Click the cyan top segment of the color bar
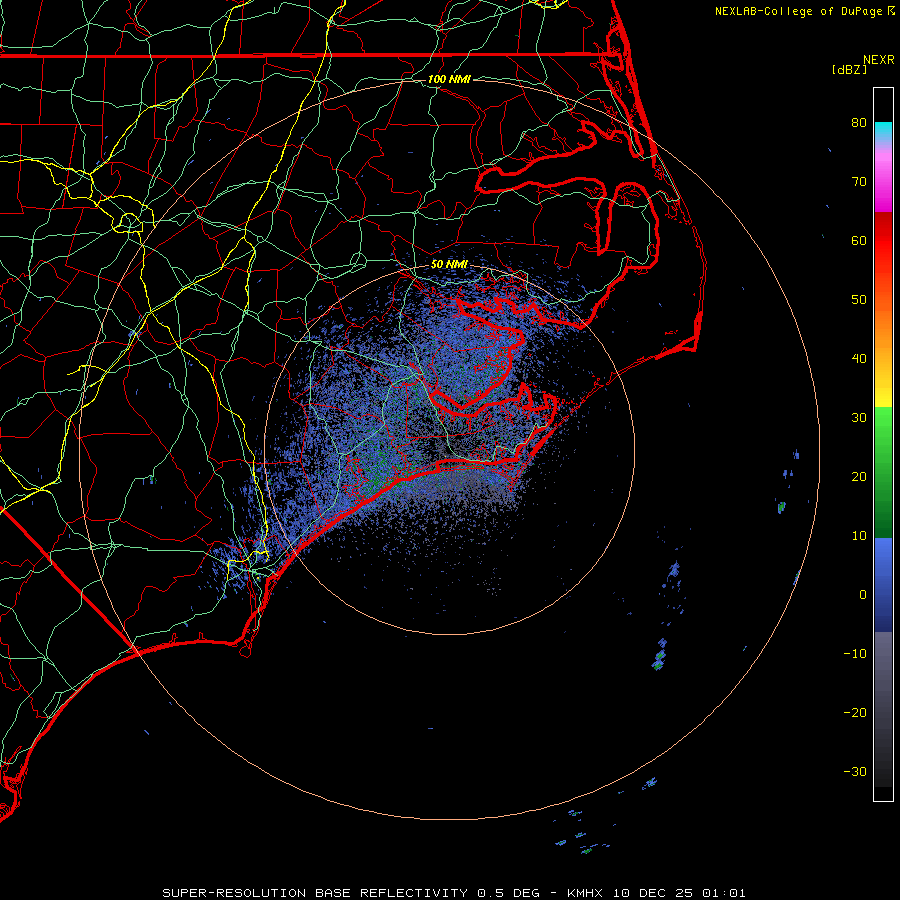Viewport: 900px width, 900px height. click(883, 131)
